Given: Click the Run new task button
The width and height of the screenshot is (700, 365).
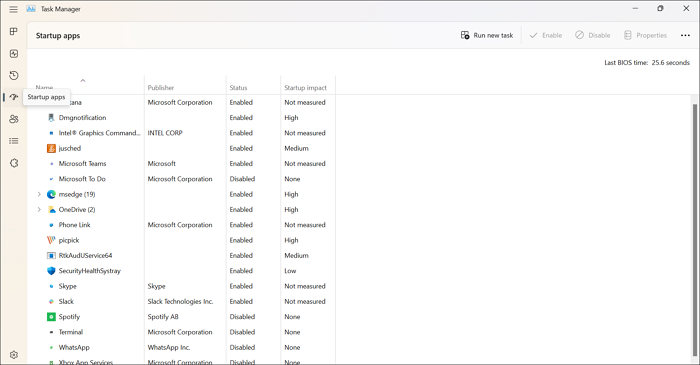Looking at the screenshot, I should coord(487,35).
